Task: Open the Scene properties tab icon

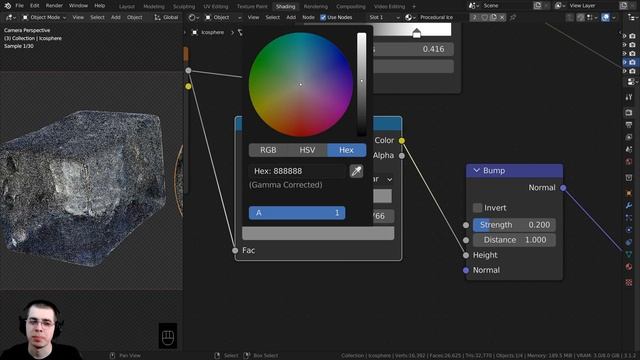Action: pos(629,149)
